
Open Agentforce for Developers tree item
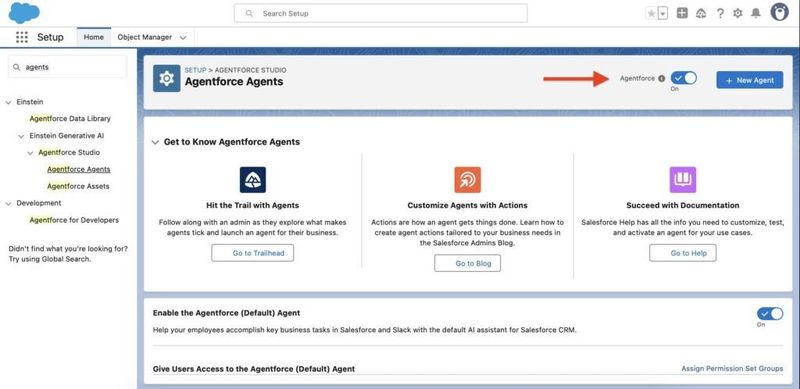pos(74,220)
